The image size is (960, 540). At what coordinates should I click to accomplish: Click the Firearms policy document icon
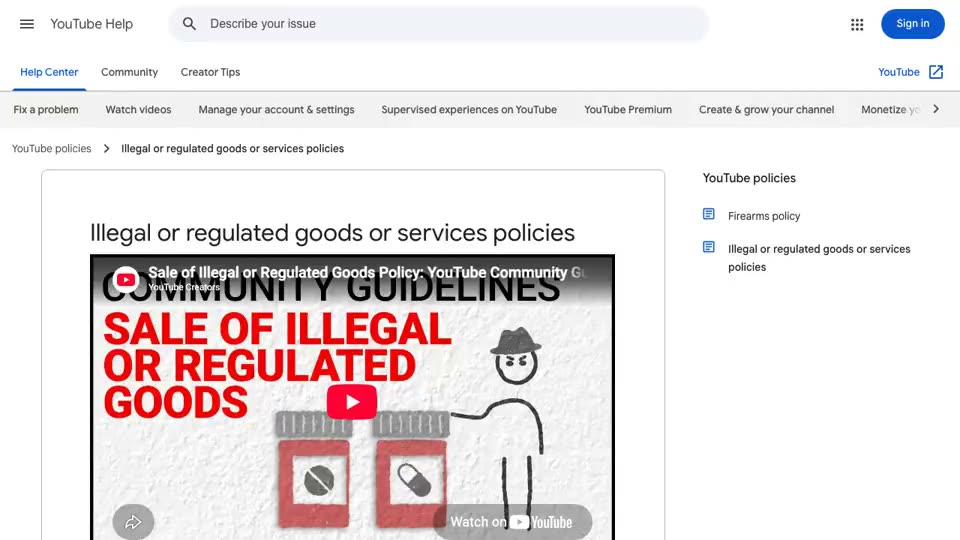(x=708, y=214)
